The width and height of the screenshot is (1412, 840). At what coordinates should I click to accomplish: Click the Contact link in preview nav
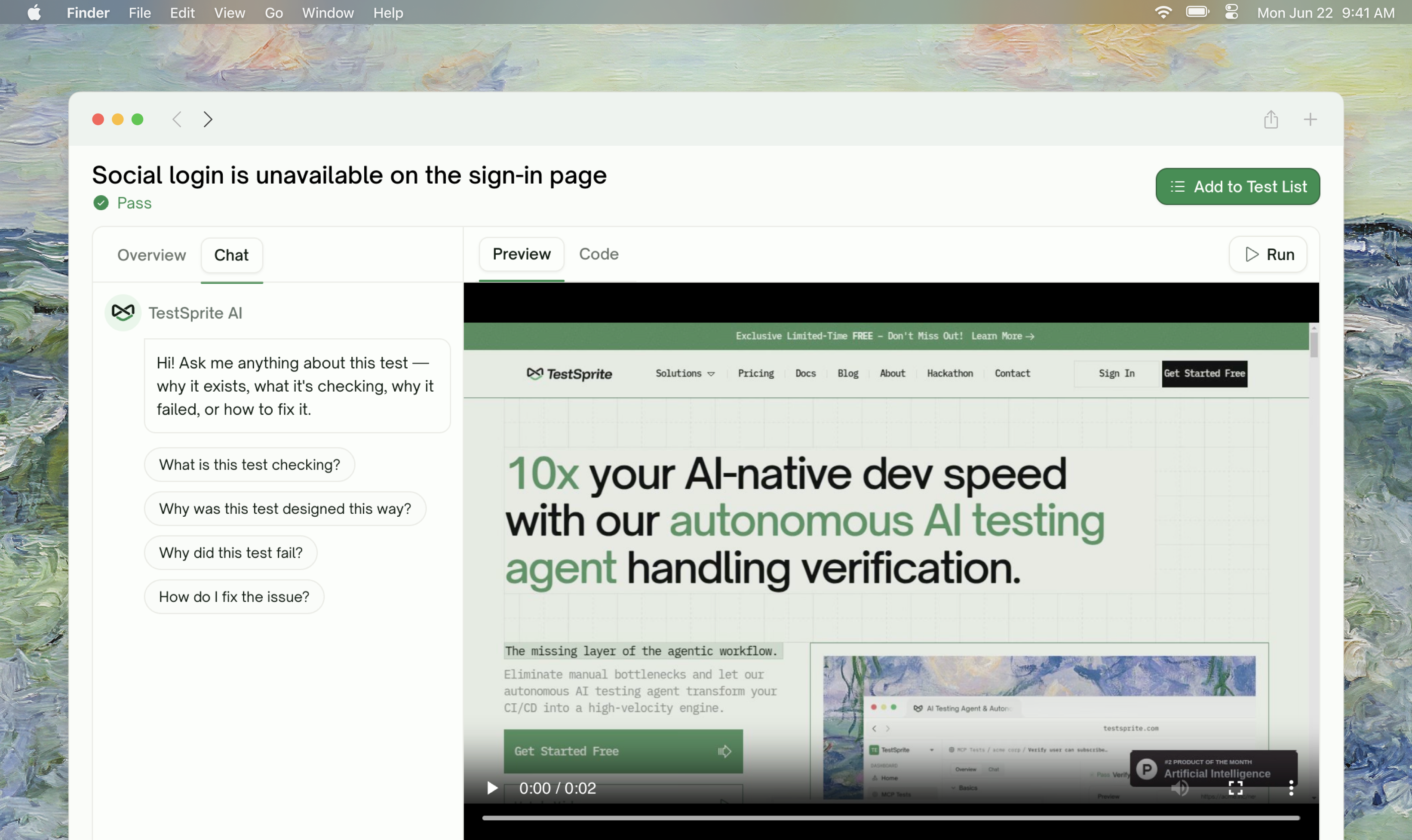pos(1012,374)
